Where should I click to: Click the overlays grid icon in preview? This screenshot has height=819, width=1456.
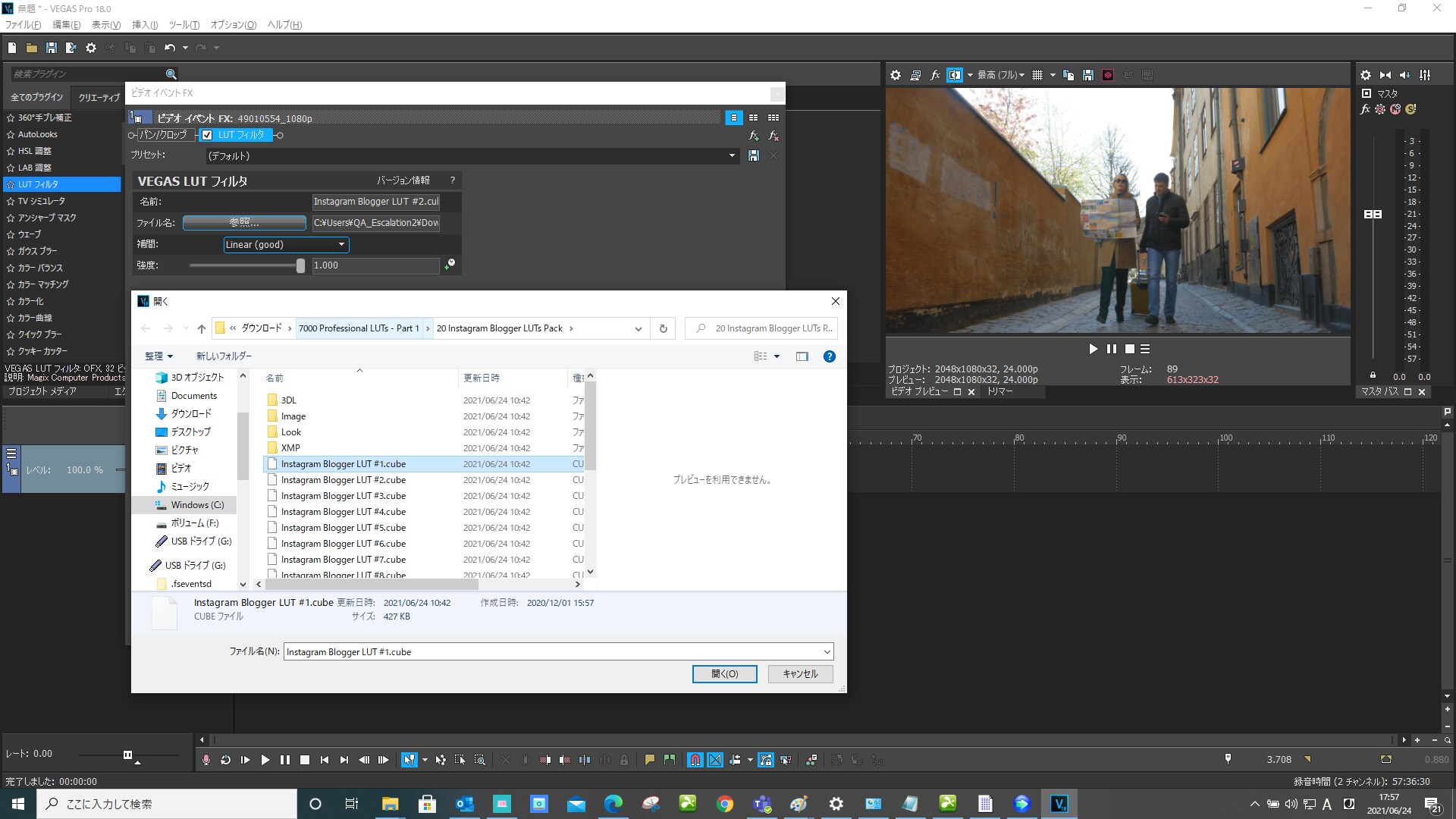1037,75
